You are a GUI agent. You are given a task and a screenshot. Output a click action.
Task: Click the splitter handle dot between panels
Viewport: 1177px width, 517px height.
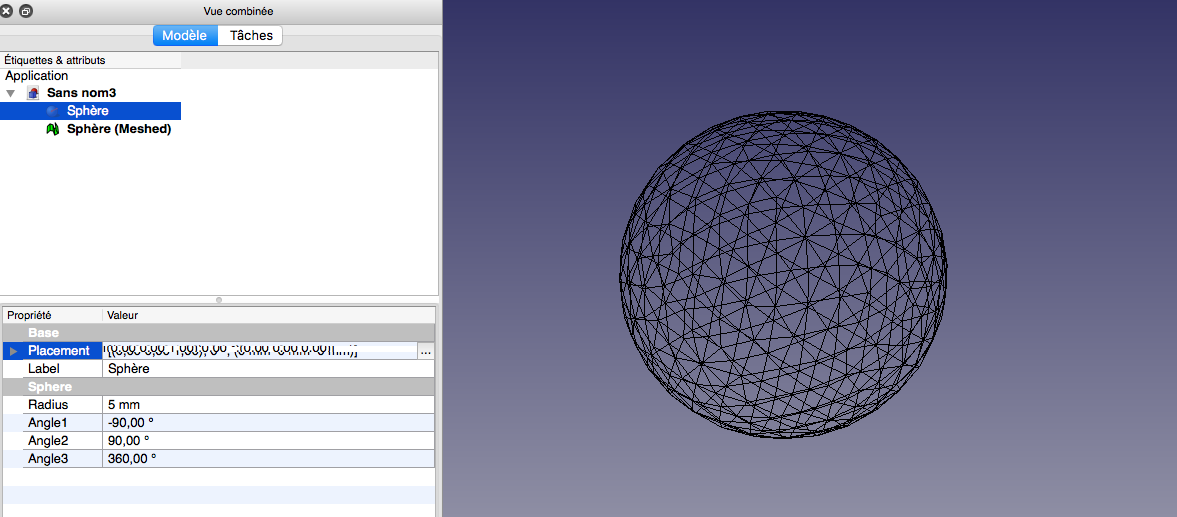click(219, 300)
